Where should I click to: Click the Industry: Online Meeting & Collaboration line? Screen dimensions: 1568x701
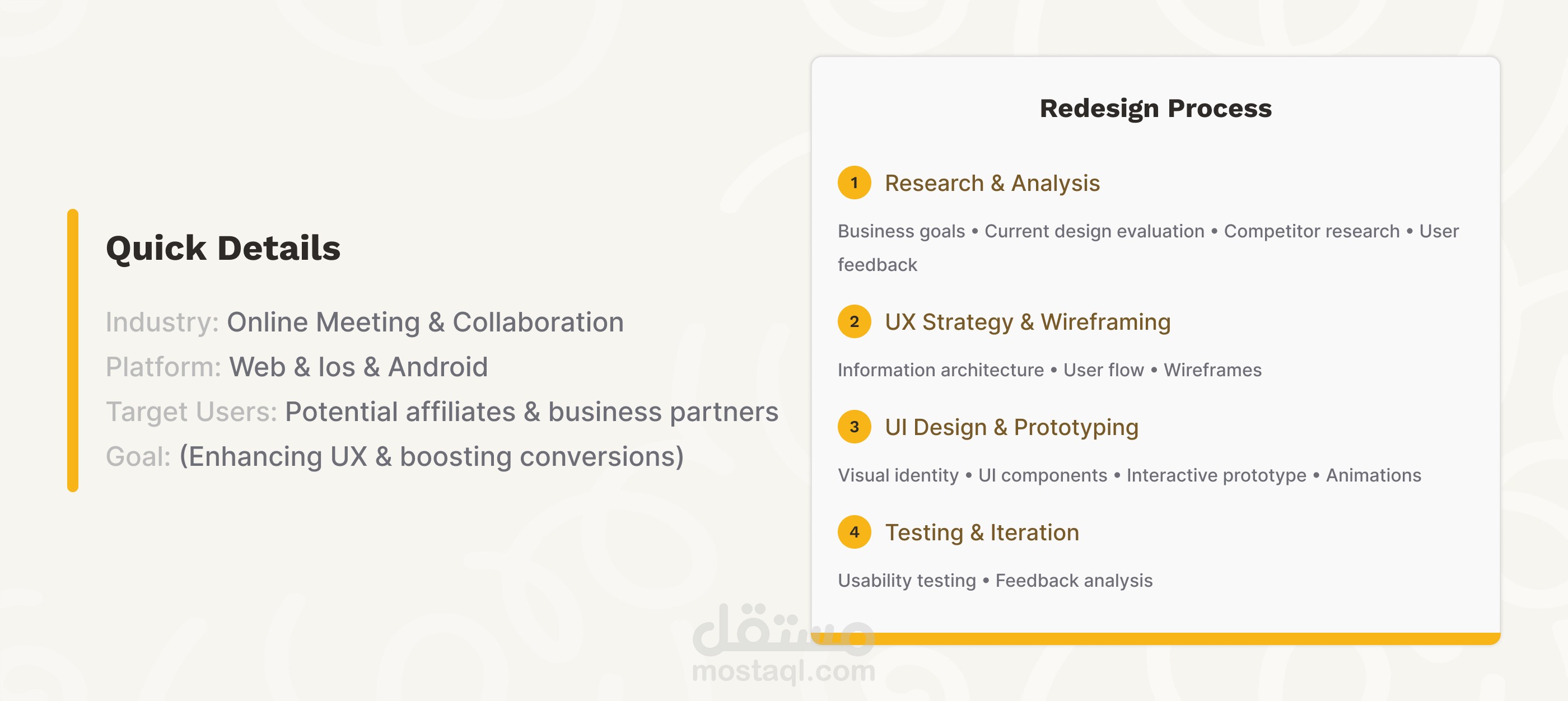365,322
